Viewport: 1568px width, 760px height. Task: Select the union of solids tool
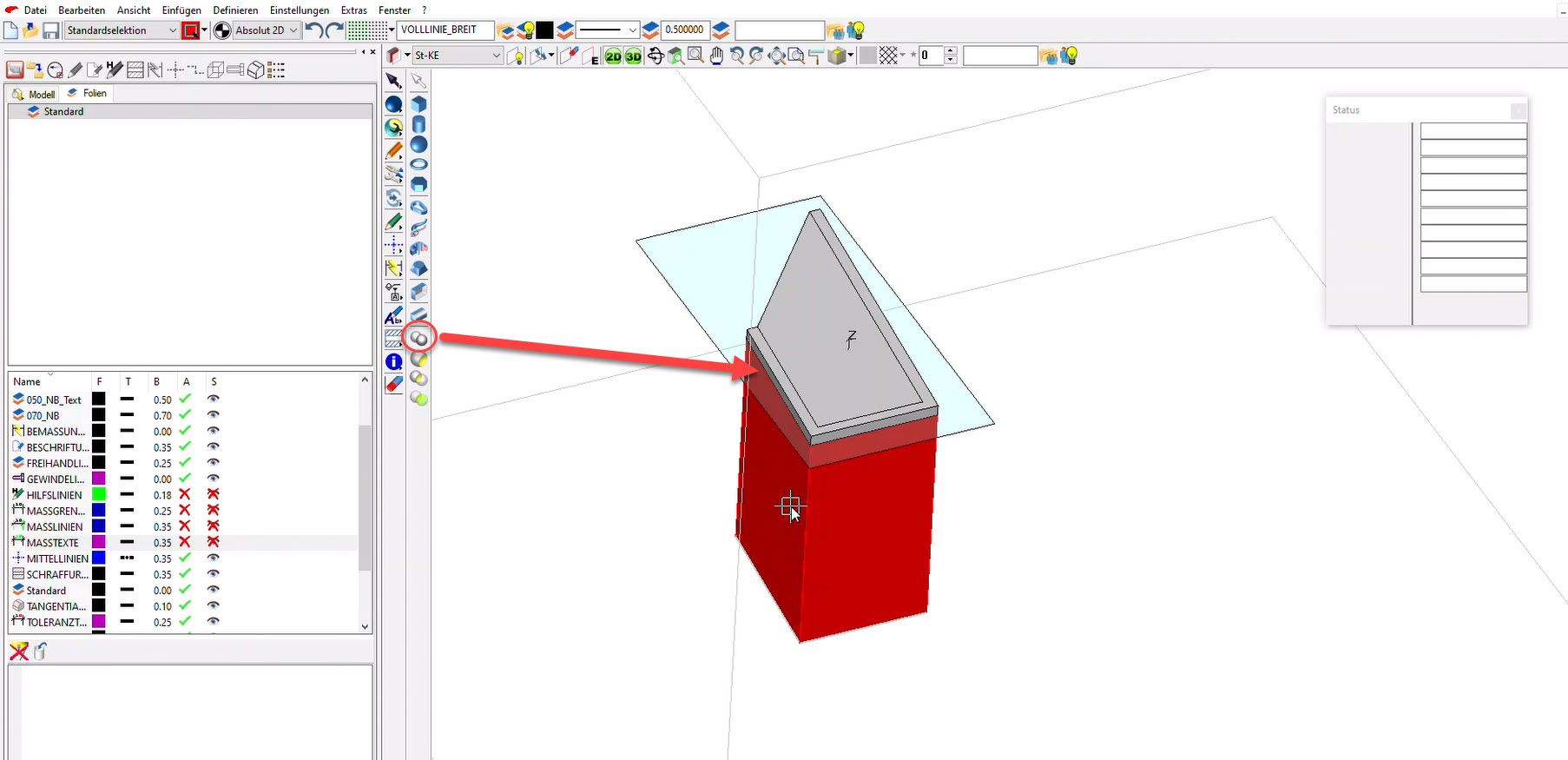(x=419, y=338)
